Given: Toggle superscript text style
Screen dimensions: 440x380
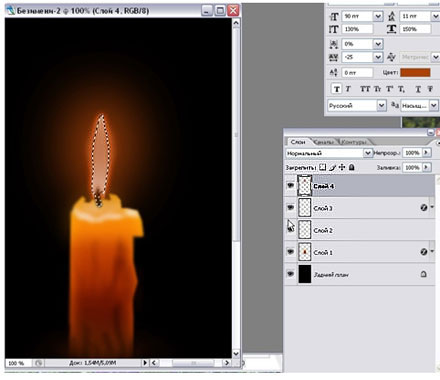Looking at the screenshot, I should click(x=389, y=89).
